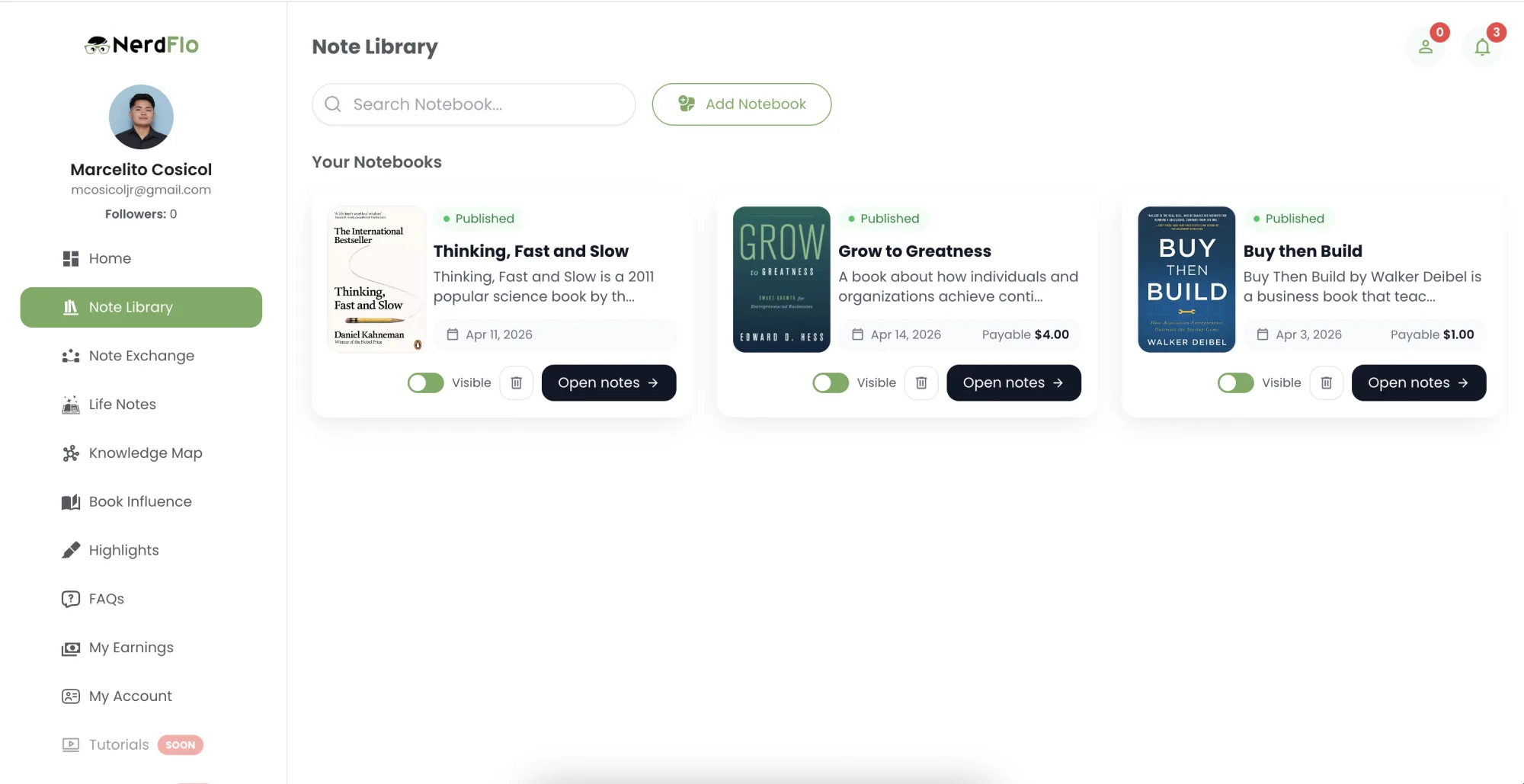This screenshot has width=1524, height=784.
Task: Delete the Grow to Greatness notebook
Action: click(921, 382)
